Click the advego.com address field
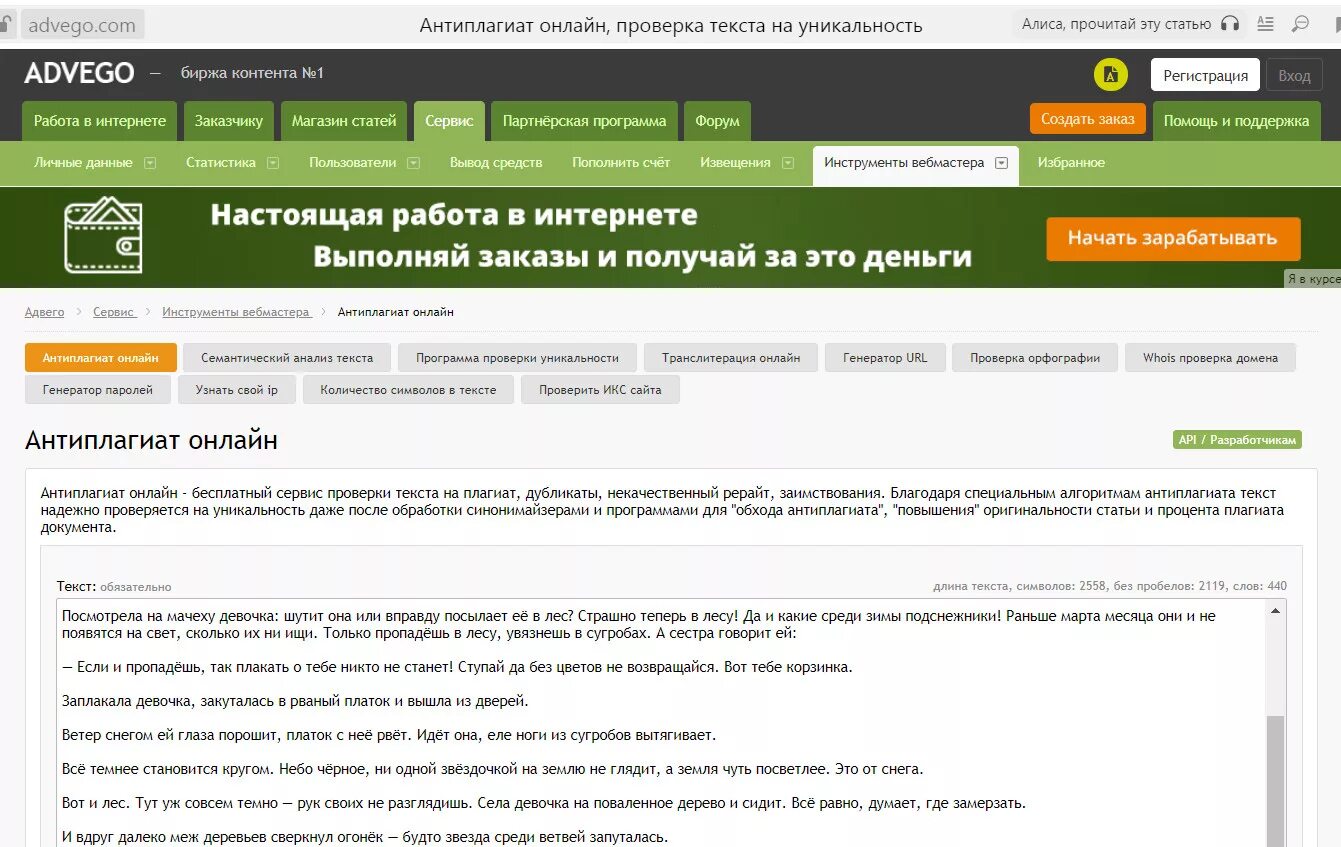The width and height of the screenshot is (1341, 847). point(82,25)
